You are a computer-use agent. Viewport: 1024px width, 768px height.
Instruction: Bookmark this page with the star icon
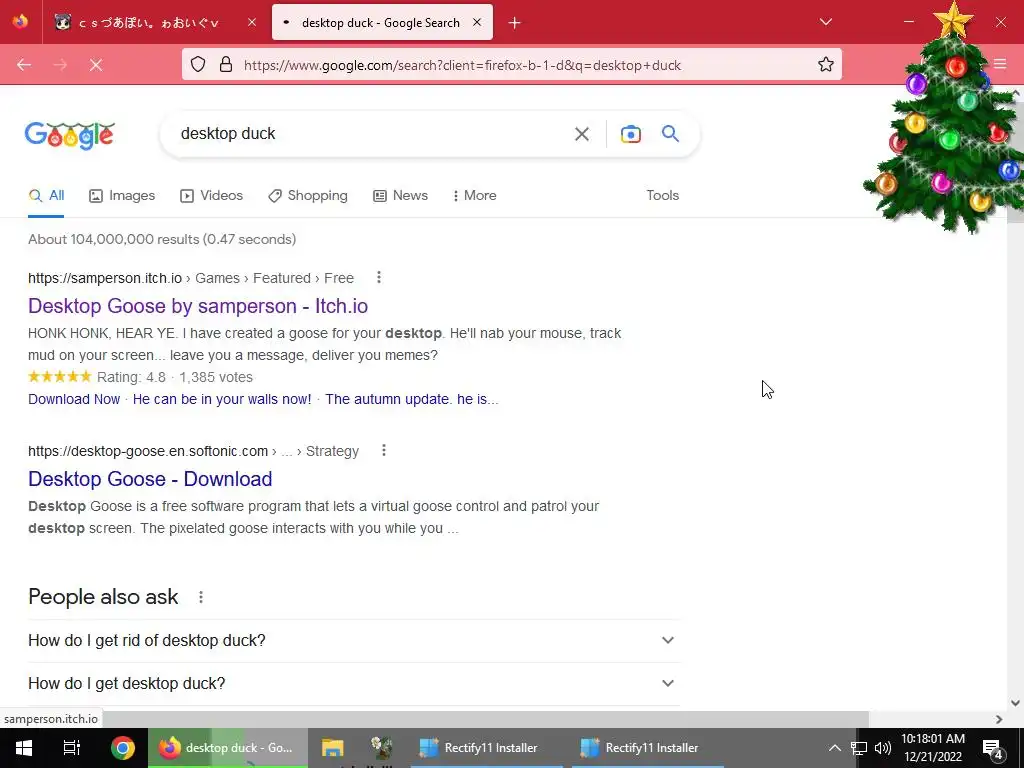825,65
